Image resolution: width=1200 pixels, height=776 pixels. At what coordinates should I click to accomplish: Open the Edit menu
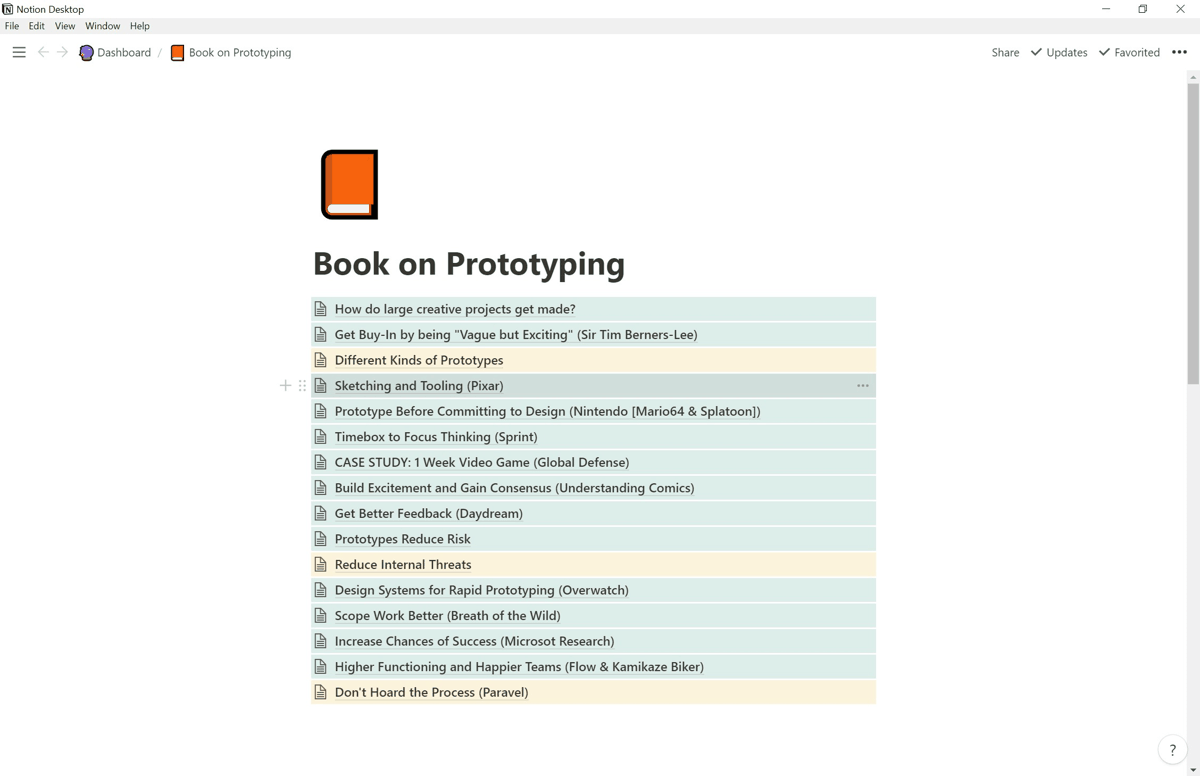37,26
